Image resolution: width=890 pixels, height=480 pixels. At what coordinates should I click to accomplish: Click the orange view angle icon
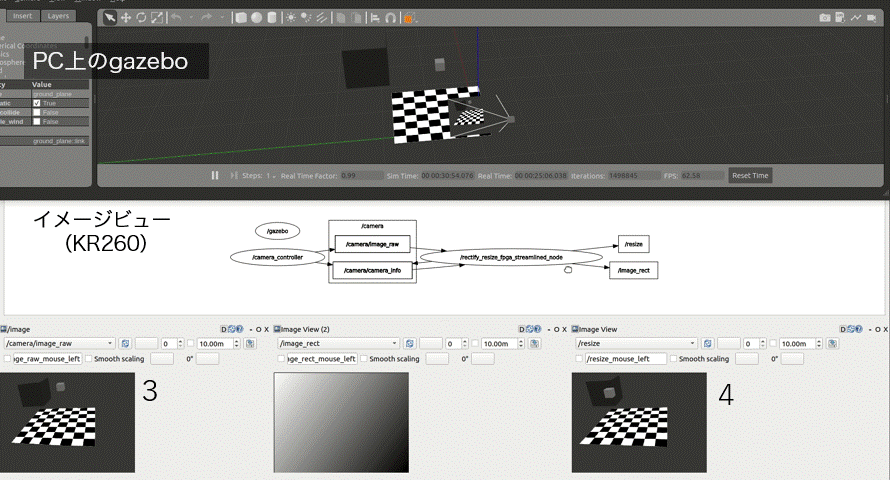pos(408,19)
